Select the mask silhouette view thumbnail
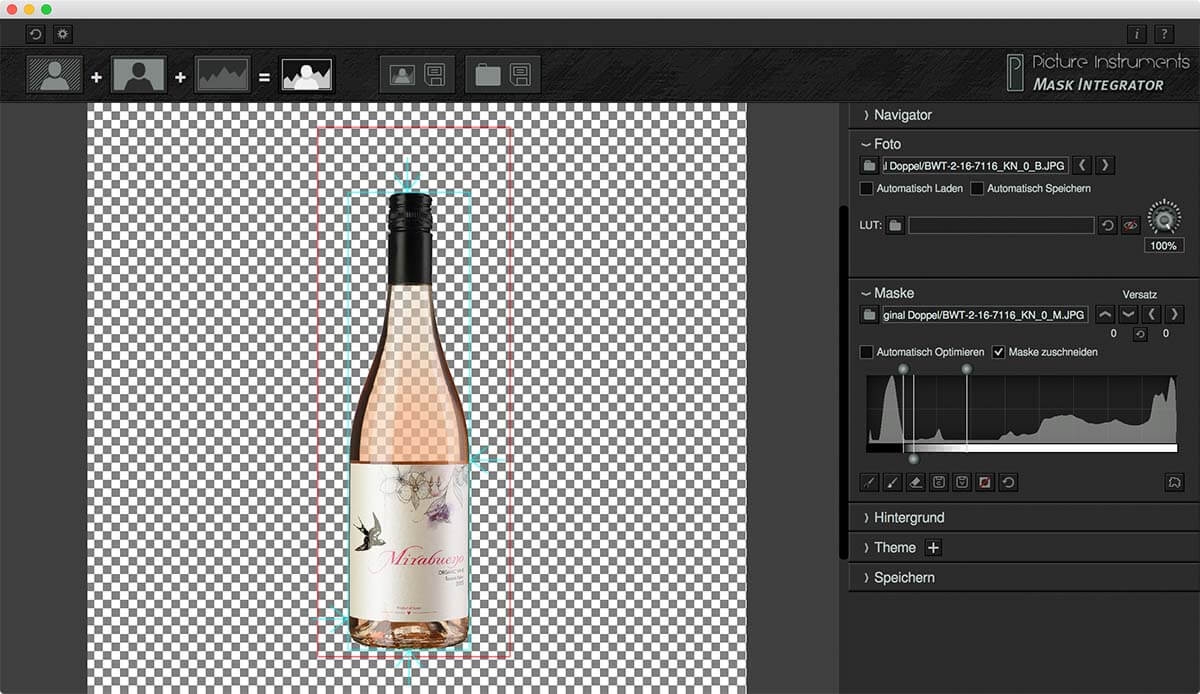This screenshot has height=694, width=1200. pos(138,75)
